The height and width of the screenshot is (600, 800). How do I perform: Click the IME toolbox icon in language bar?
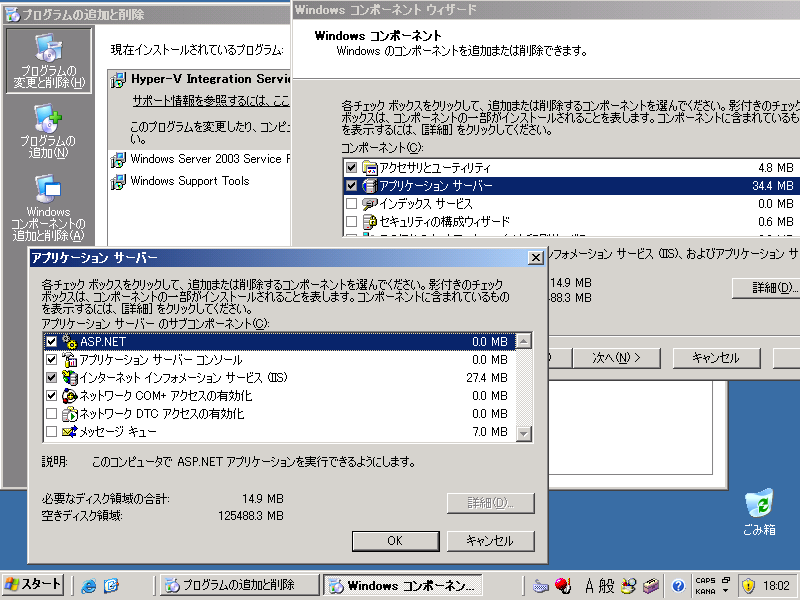651,586
